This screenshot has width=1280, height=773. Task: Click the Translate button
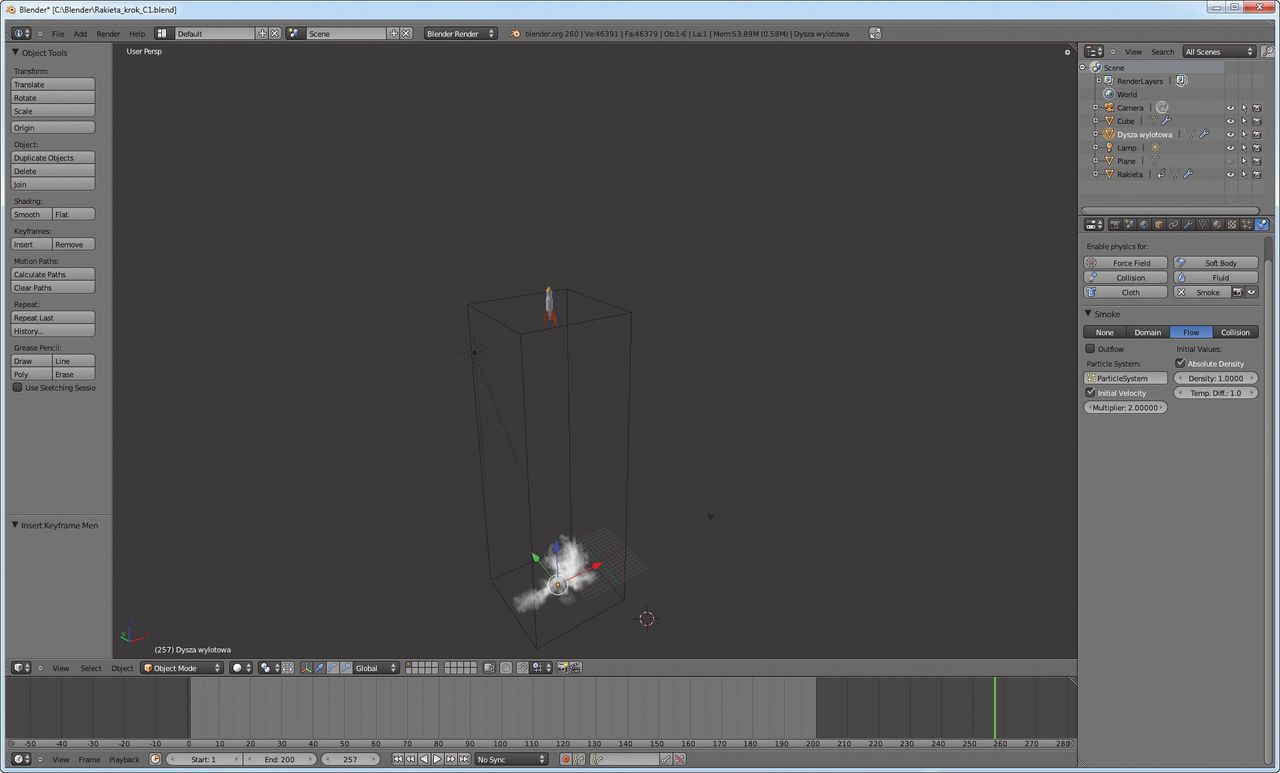coord(53,84)
